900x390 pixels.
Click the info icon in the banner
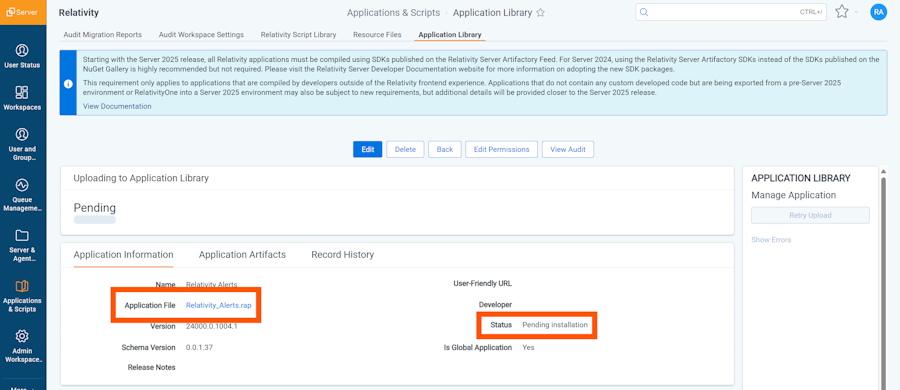point(68,83)
